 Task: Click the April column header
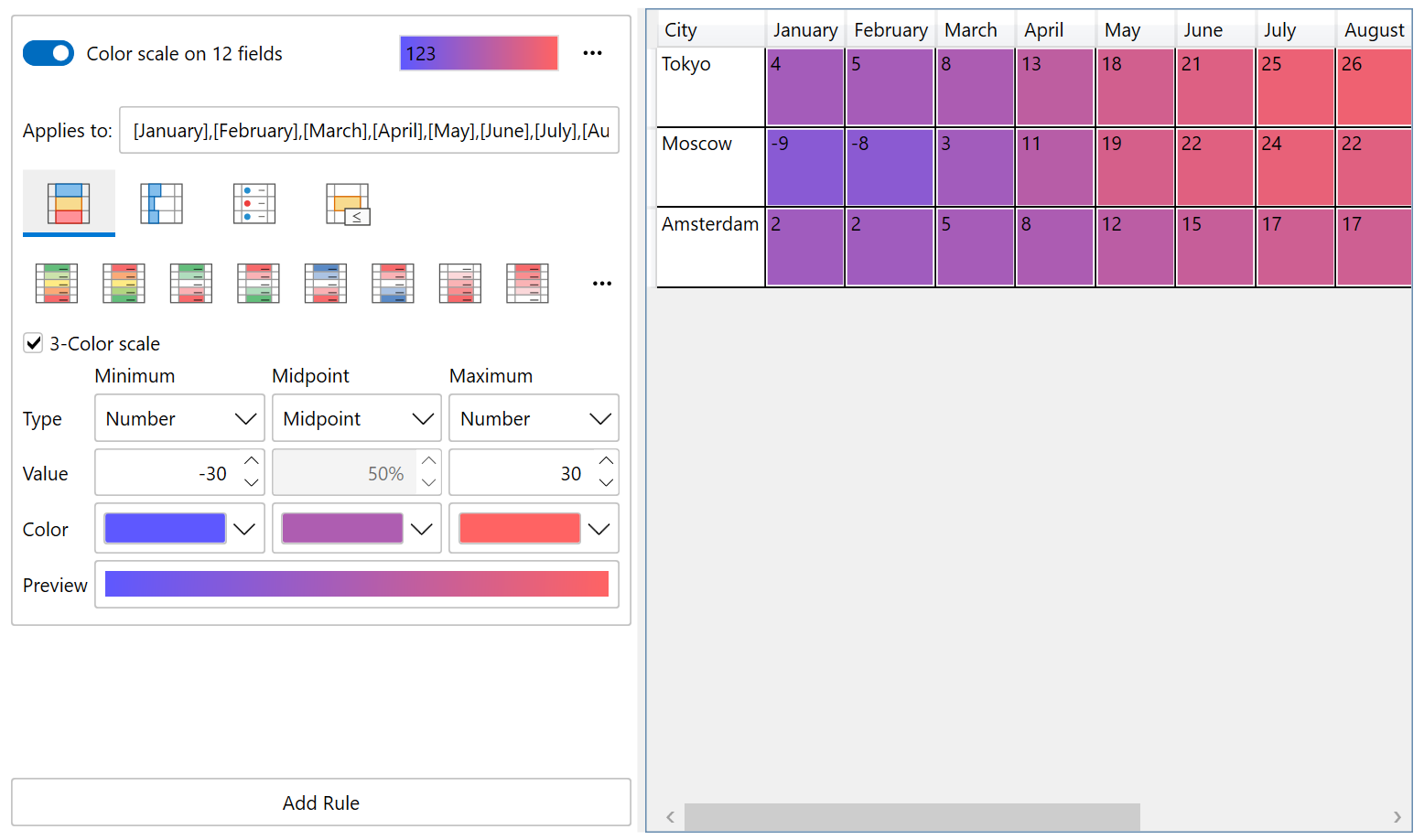tap(1055, 30)
